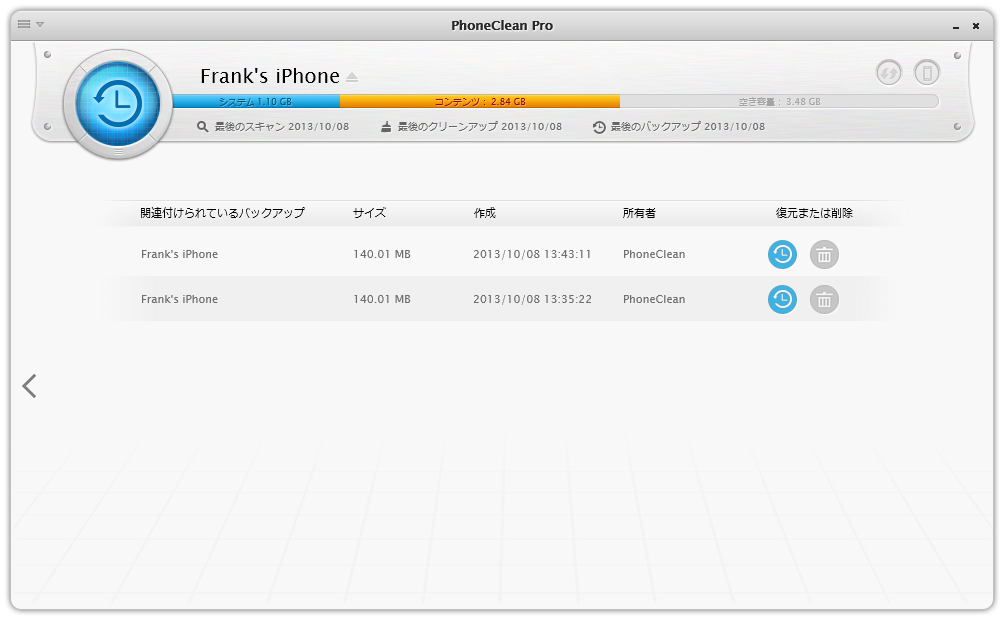Click PhoneClean owner in the 13:35:22 row
Viewport: 1004px width, 620px height.
pyautogui.click(x=654, y=299)
